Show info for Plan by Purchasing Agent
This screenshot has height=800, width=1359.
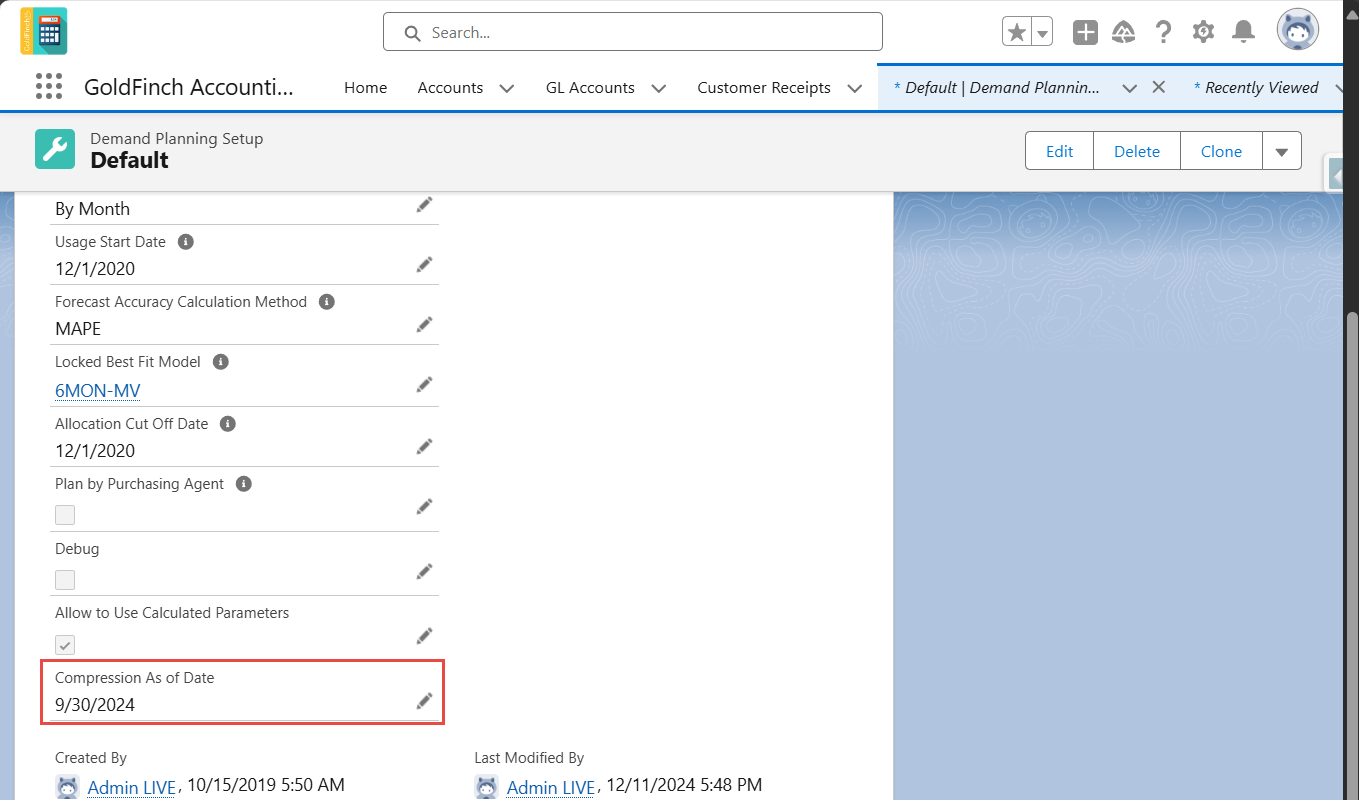pos(244,483)
